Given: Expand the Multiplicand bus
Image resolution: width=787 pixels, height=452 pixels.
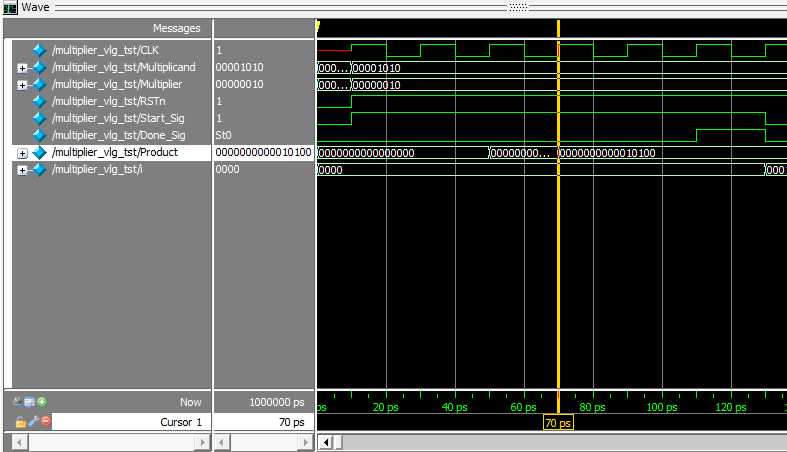Looking at the screenshot, I should pyautogui.click(x=22, y=68).
